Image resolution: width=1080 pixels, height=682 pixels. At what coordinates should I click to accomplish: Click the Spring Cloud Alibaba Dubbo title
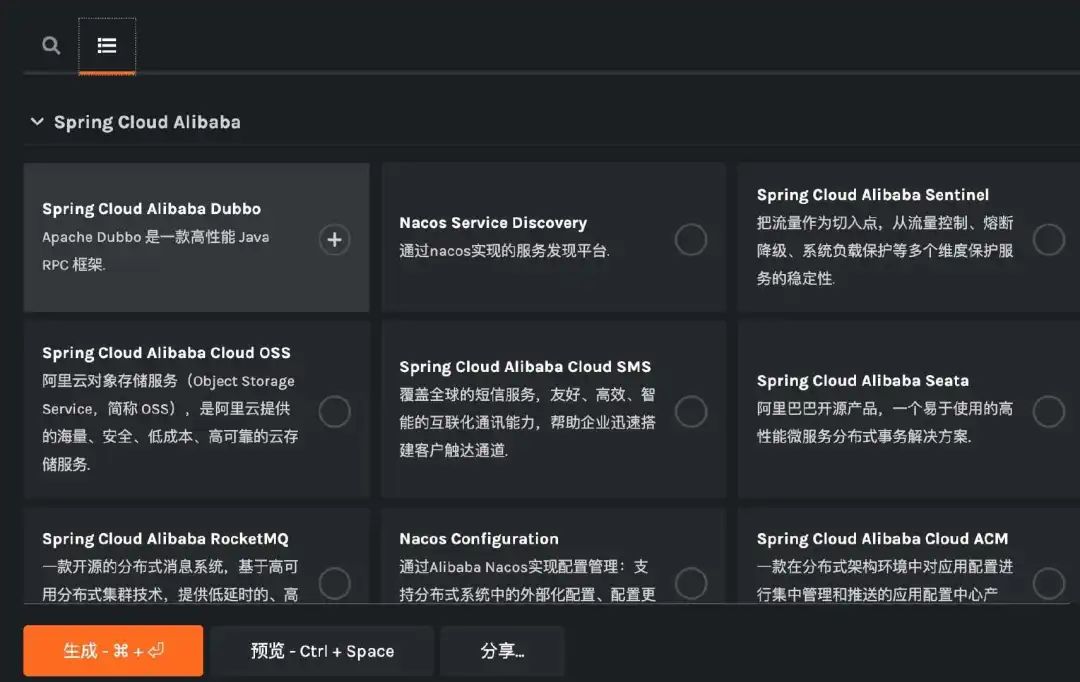tap(152, 209)
